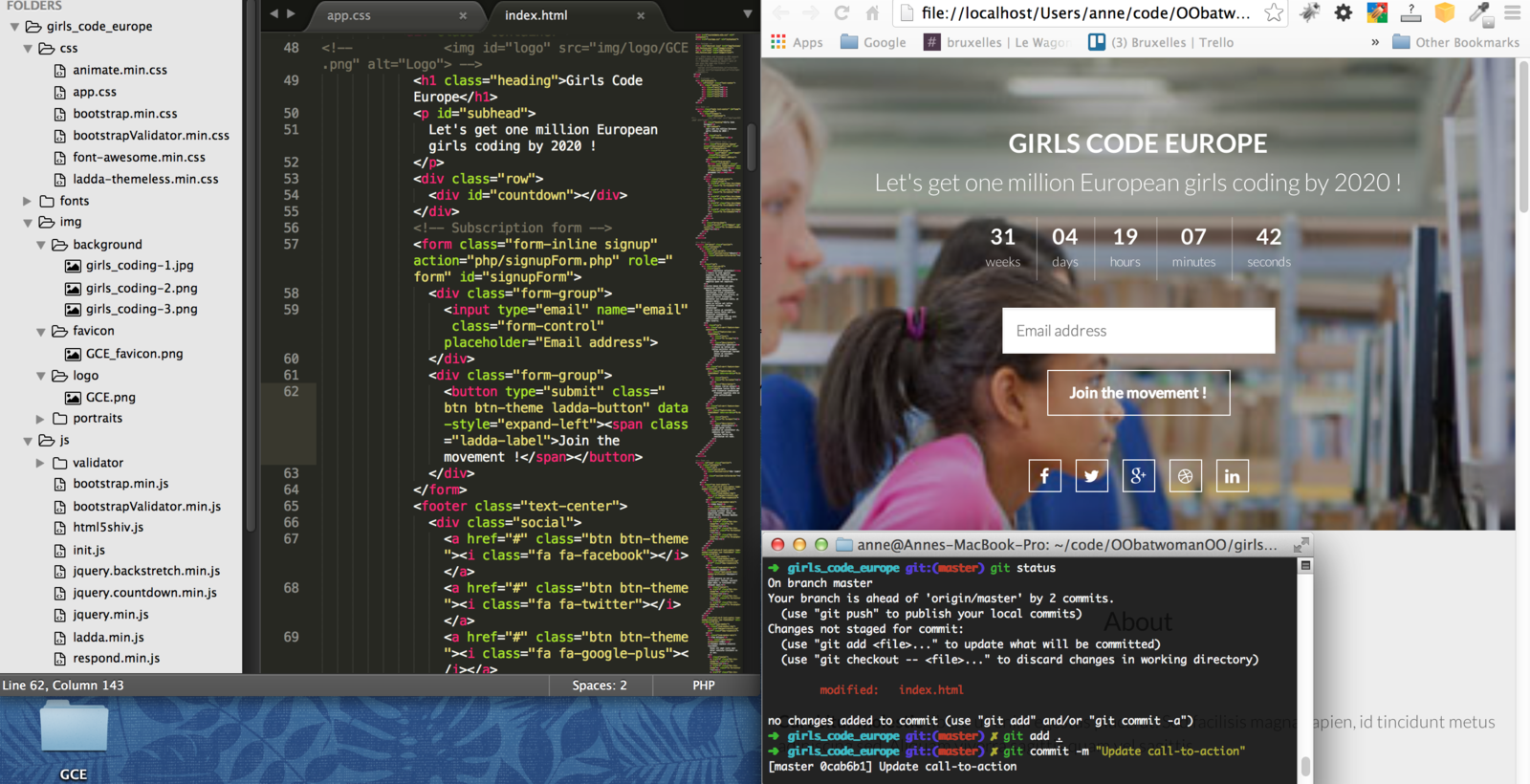Collapse the js folder
1530x784 pixels.
click(28, 441)
